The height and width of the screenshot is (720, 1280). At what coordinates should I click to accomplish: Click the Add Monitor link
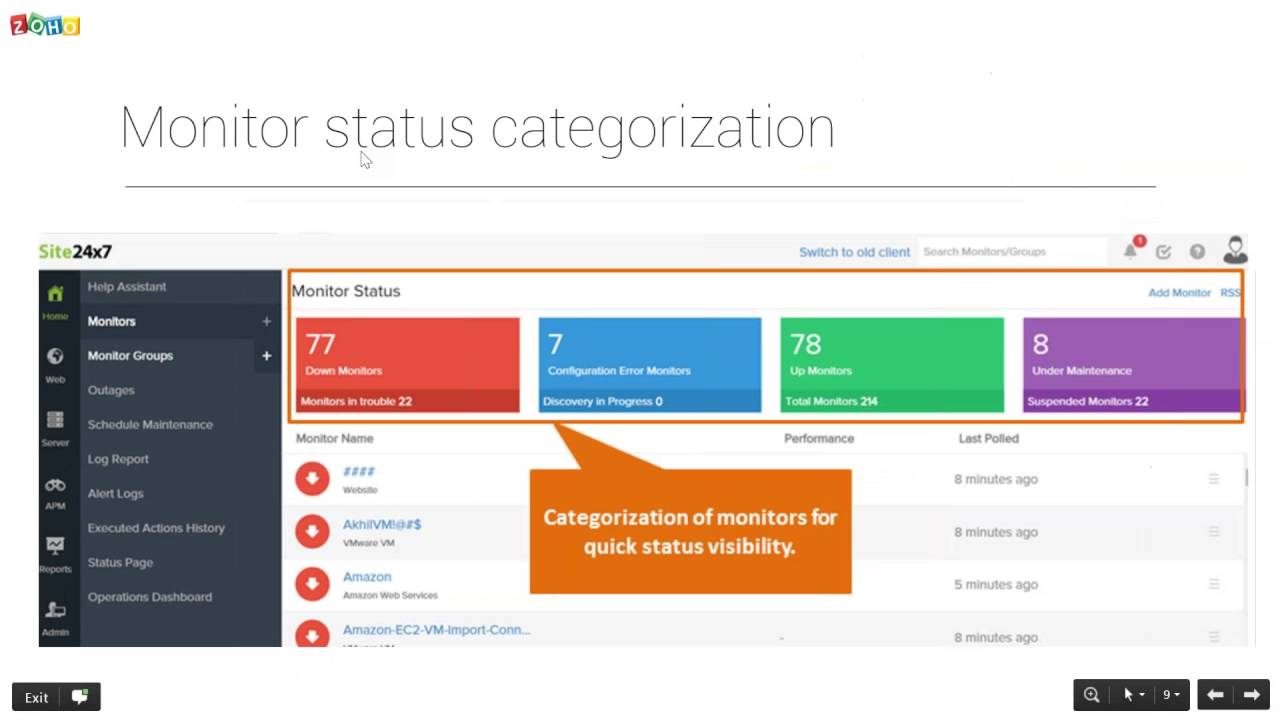(1180, 293)
